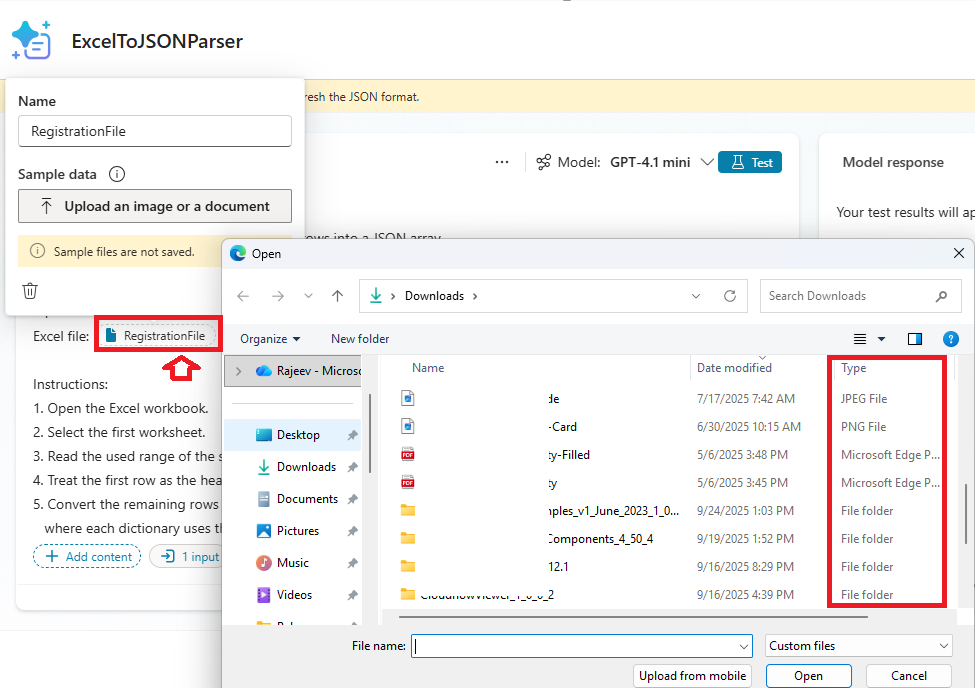The height and width of the screenshot is (691, 975).
Task: Go back using the dialog back arrow
Action: [243, 296]
